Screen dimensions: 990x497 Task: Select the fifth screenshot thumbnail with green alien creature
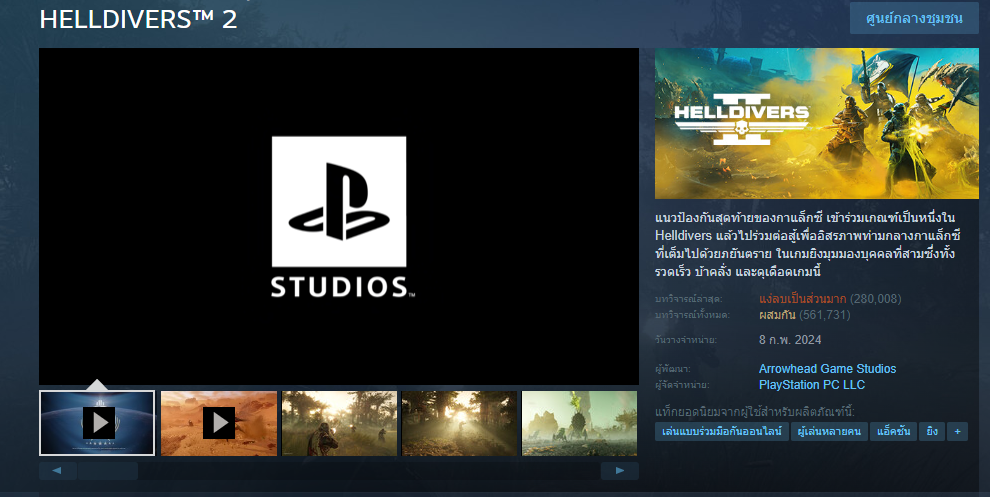coord(579,423)
